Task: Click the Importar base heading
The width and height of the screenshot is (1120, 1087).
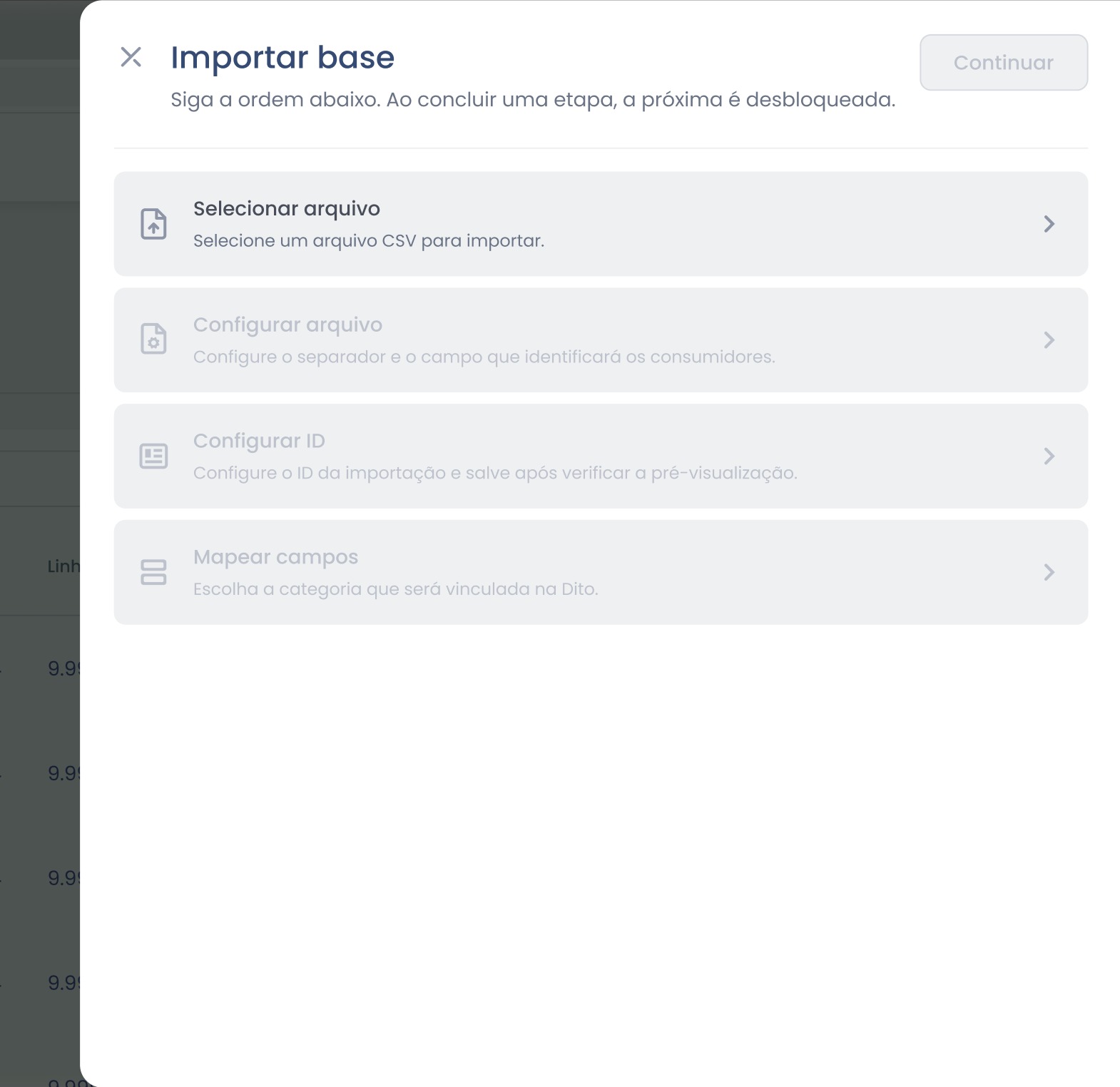Action: pyautogui.click(x=282, y=58)
